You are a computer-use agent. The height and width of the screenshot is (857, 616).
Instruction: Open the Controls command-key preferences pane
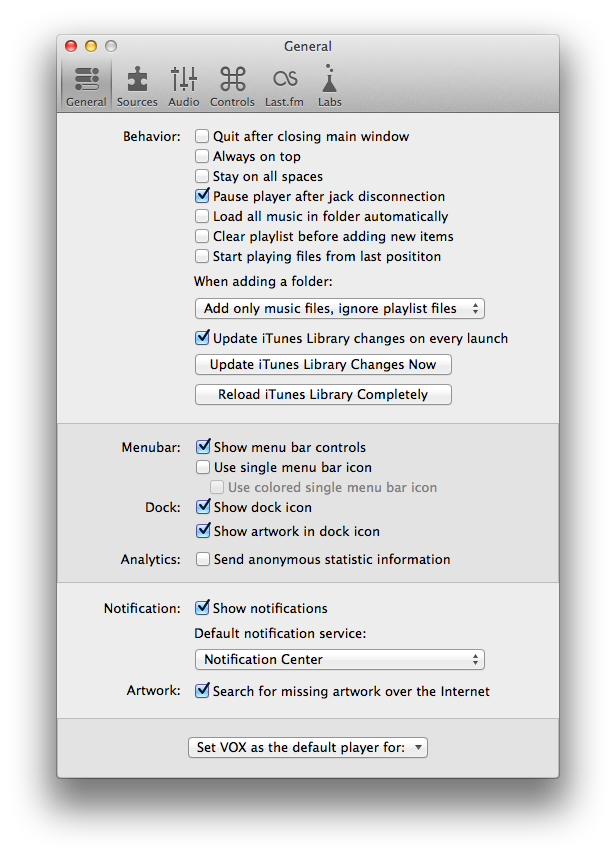tap(232, 86)
